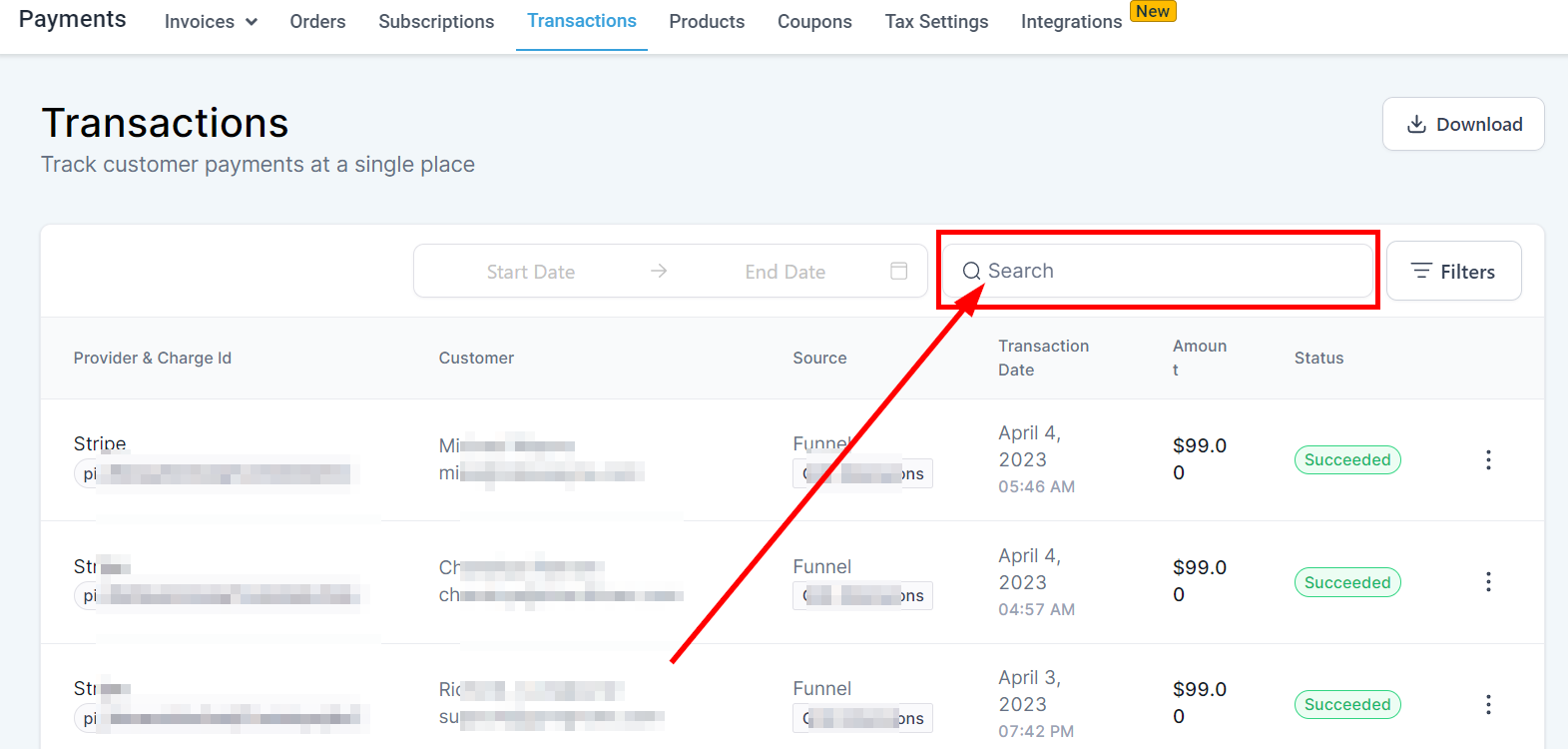Click the arrow between Start and End Date

659,271
